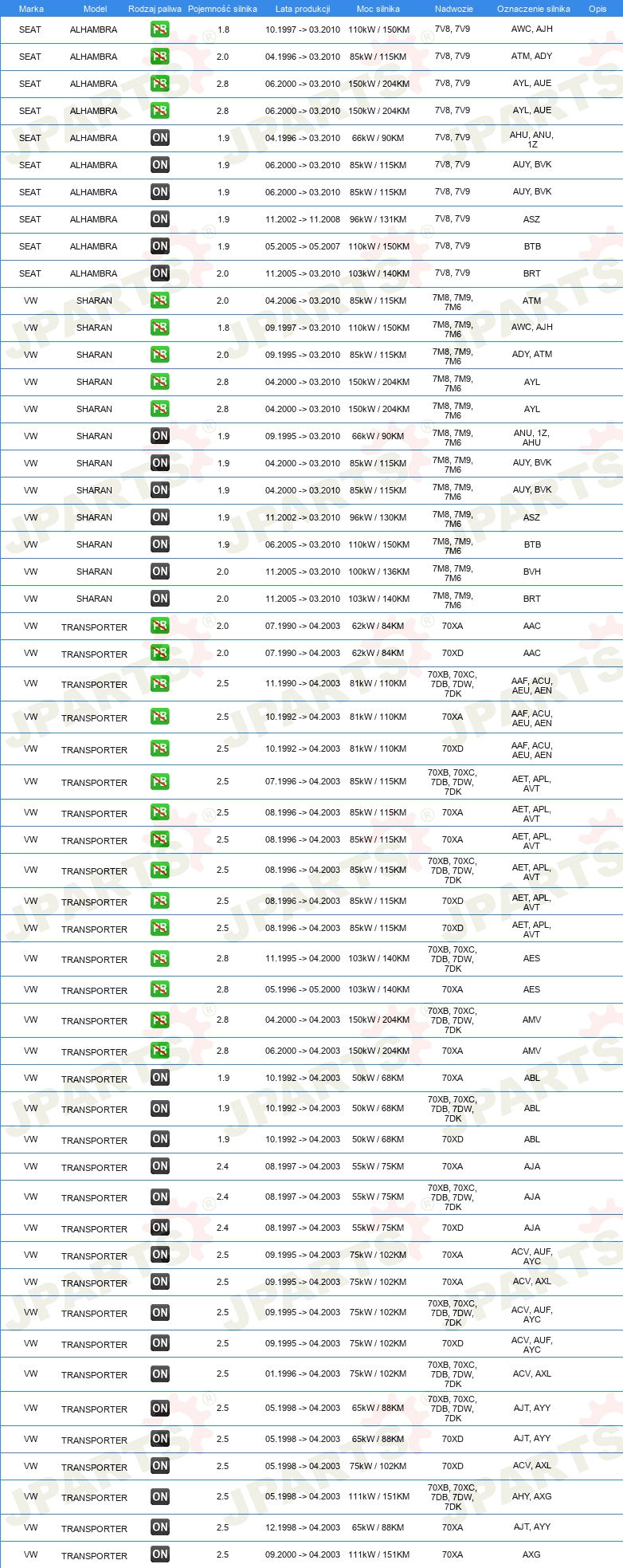The width and height of the screenshot is (623, 1568).
Task: Click petrol icon in Transporter 06.2000 AMV row
Action: coord(160,1051)
